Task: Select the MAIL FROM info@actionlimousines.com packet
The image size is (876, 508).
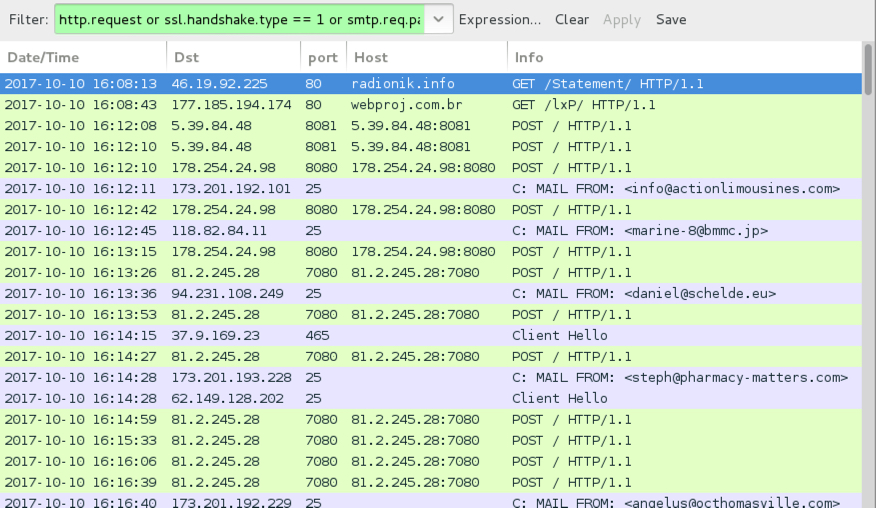Action: coord(431,188)
